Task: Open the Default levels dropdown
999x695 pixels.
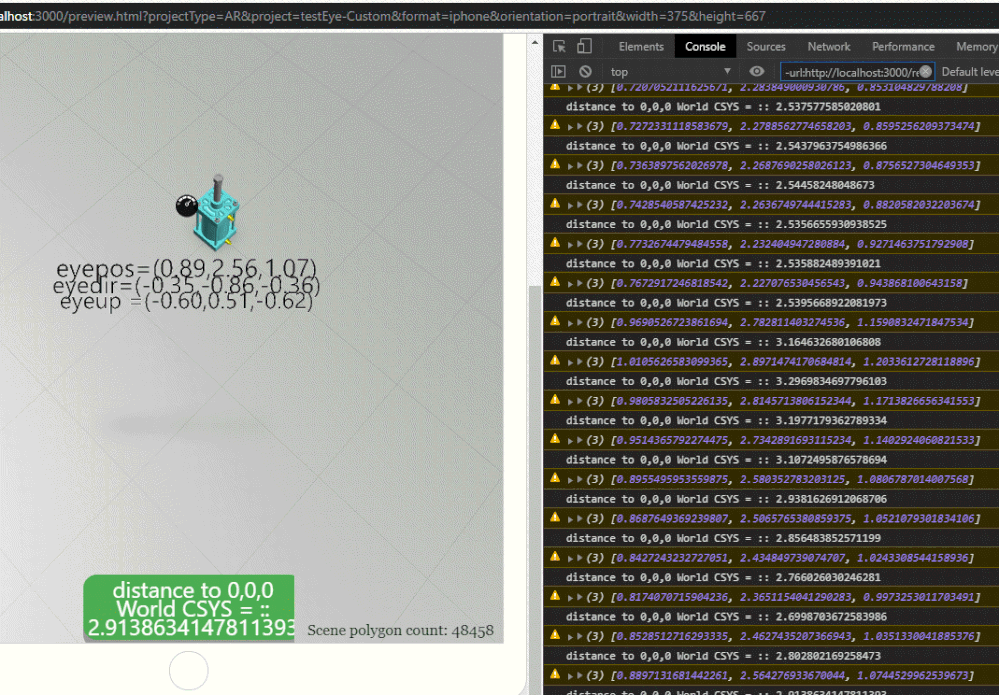Action: click(x=968, y=72)
